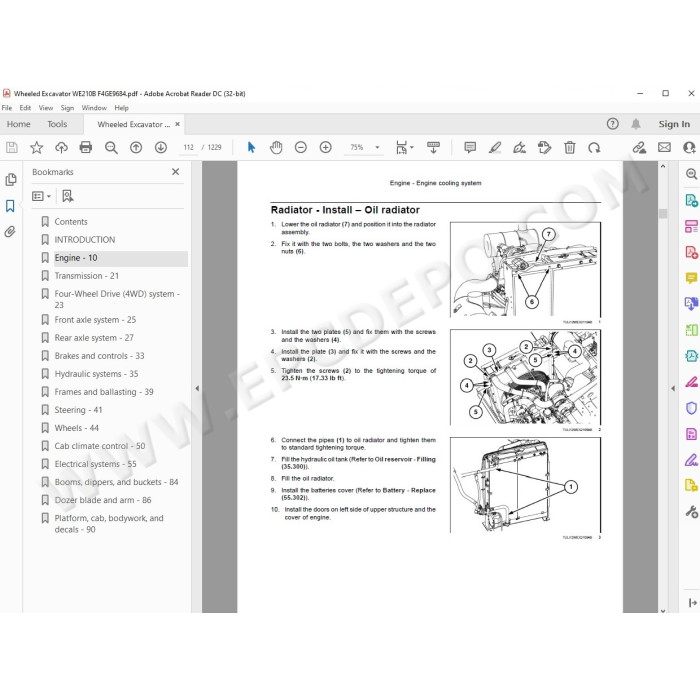
Task: Open More Tools wrench icon in right pane
Action: pyautogui.click(x=691, y=512)
